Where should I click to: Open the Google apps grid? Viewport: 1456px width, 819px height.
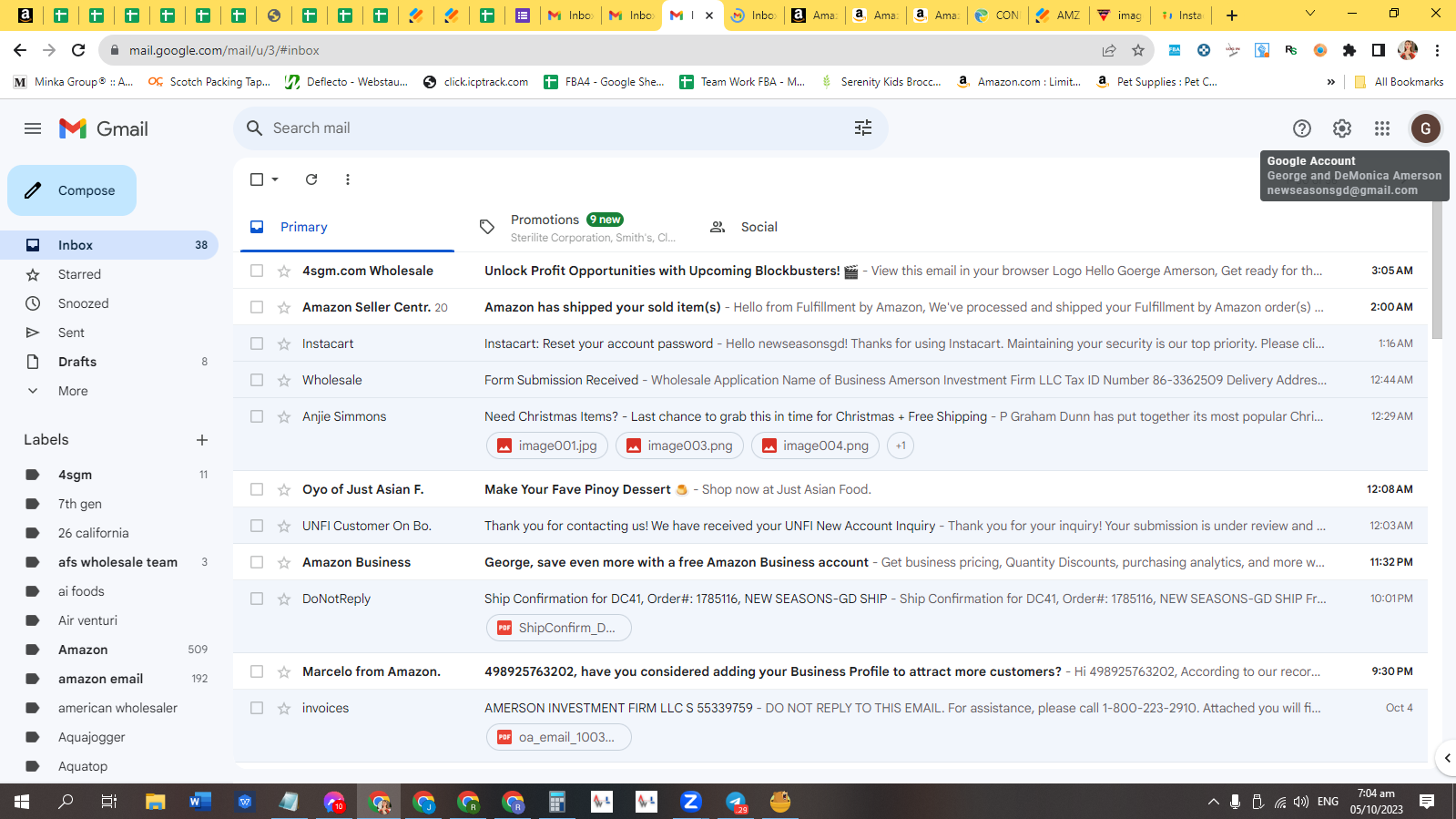[1382, 128]
